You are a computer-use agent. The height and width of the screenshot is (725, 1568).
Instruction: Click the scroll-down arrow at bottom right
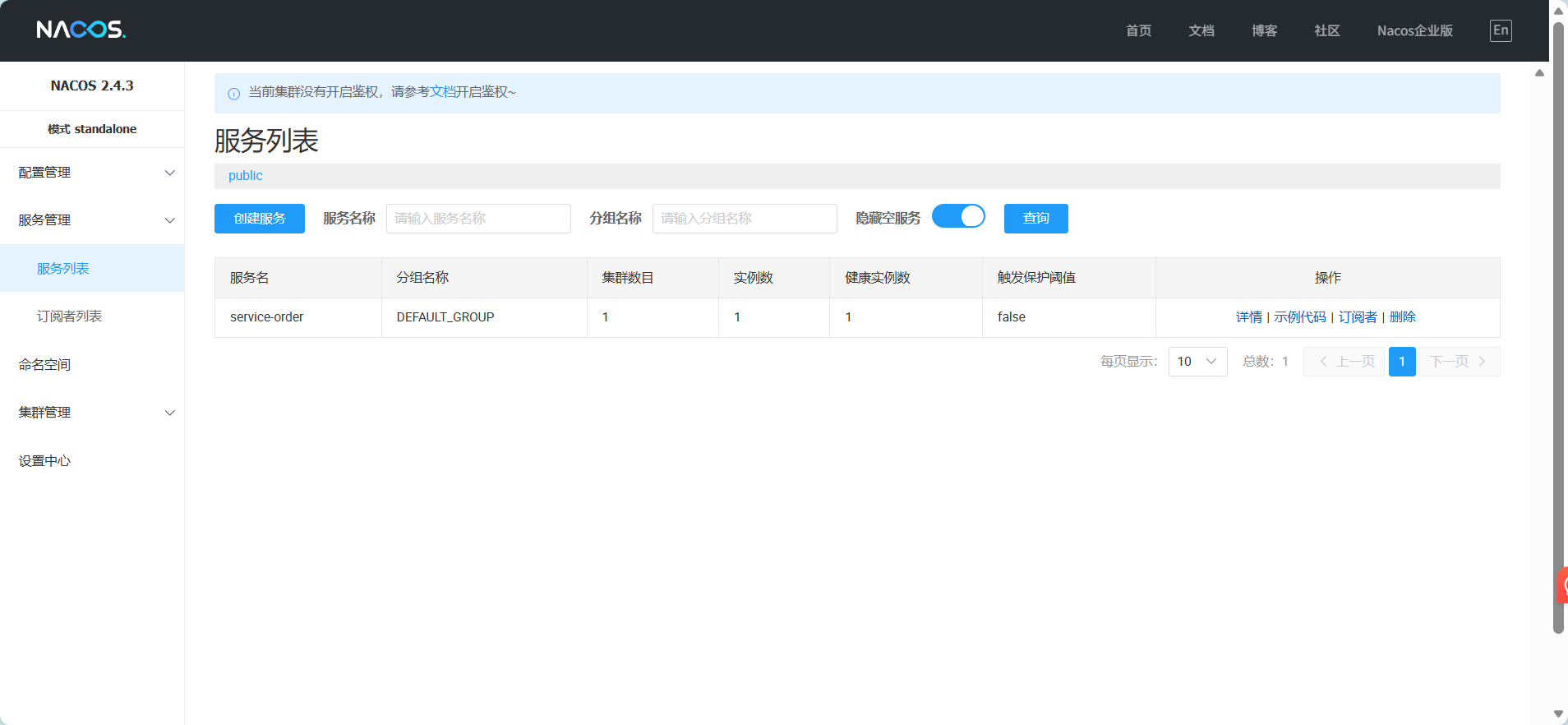coord(1557,714)
